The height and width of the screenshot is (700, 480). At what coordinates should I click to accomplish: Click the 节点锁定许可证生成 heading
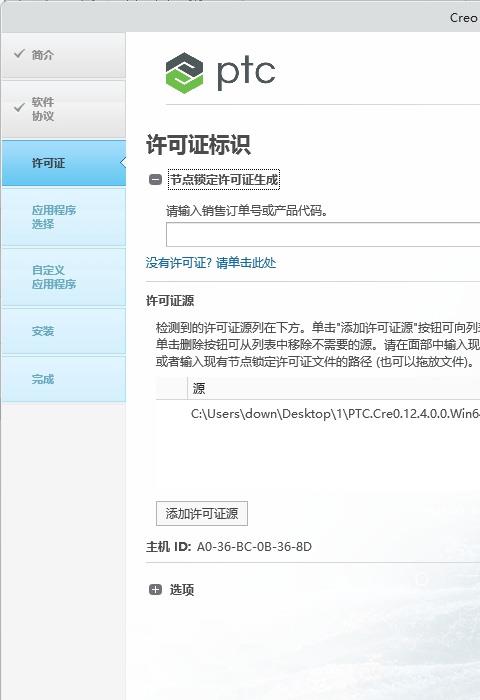(x=224, y=179)
